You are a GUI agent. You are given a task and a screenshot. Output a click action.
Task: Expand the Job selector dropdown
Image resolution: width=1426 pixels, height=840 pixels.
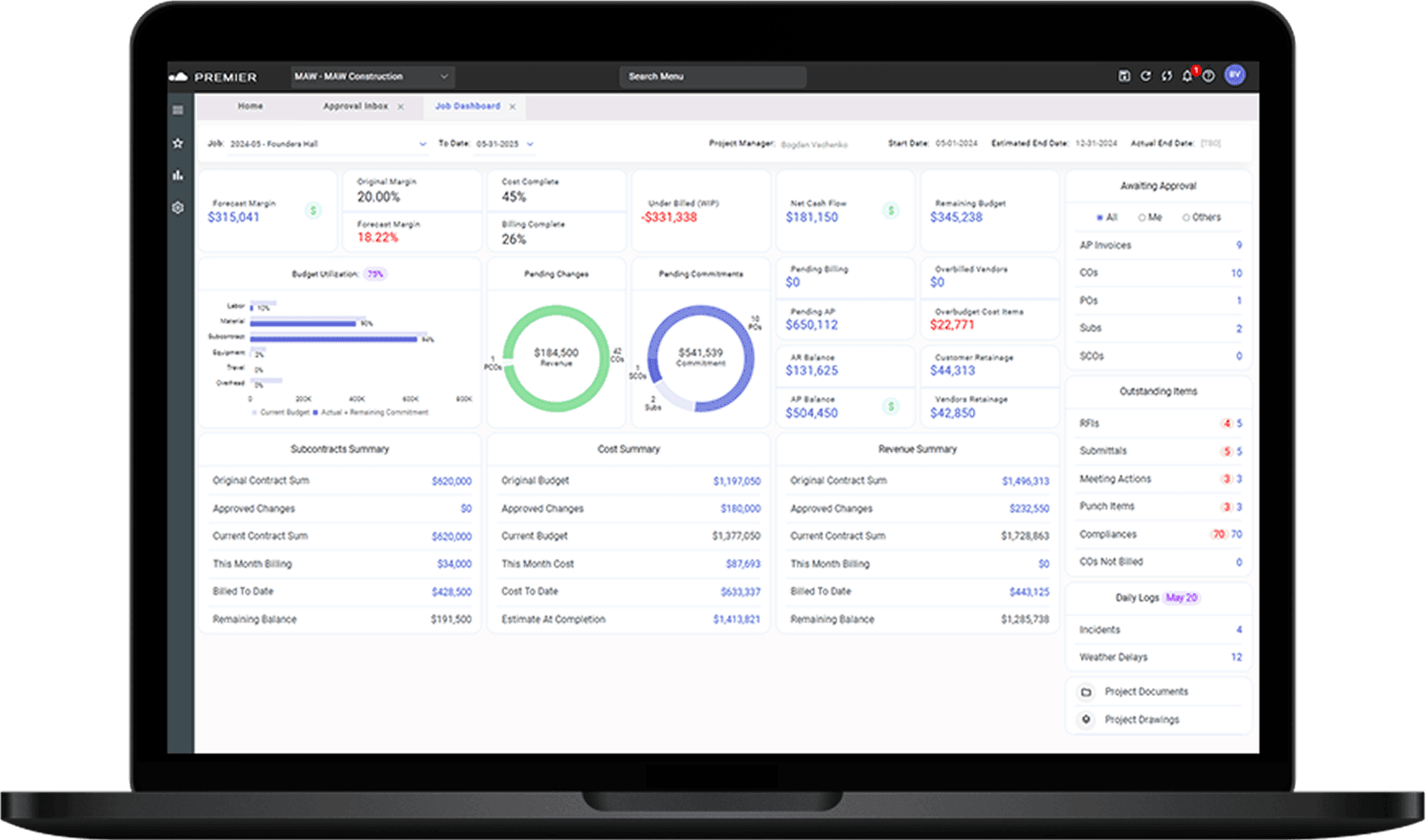(422, 144)
